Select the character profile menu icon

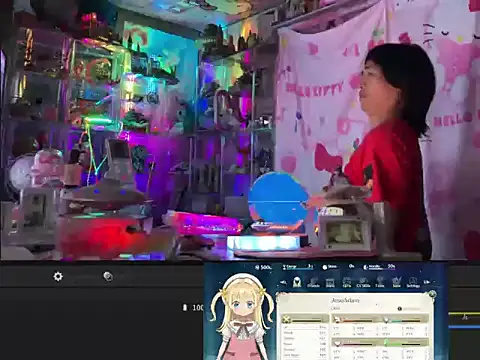tap(297, 282)
